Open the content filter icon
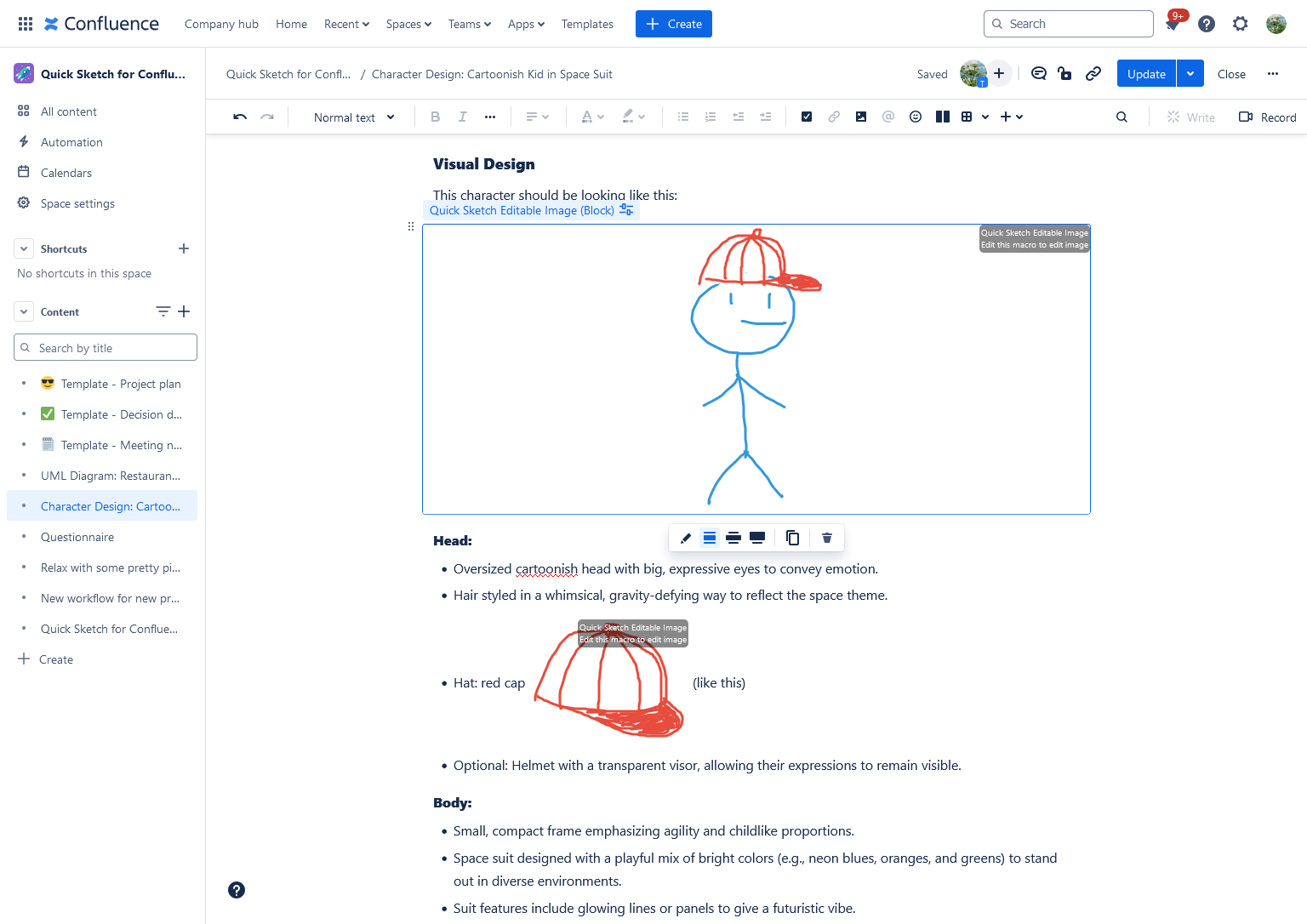 tap(163, 311)
